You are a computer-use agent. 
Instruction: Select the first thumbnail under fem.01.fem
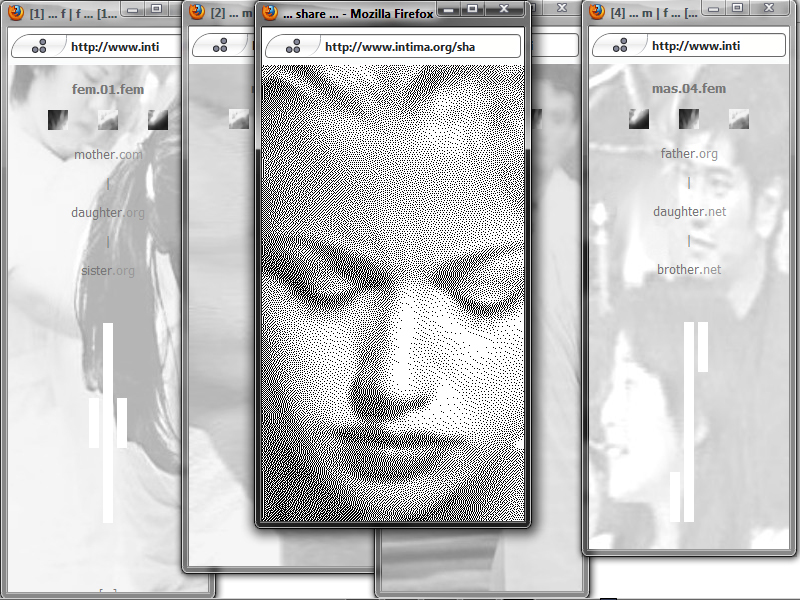click(x=58, y=120)
